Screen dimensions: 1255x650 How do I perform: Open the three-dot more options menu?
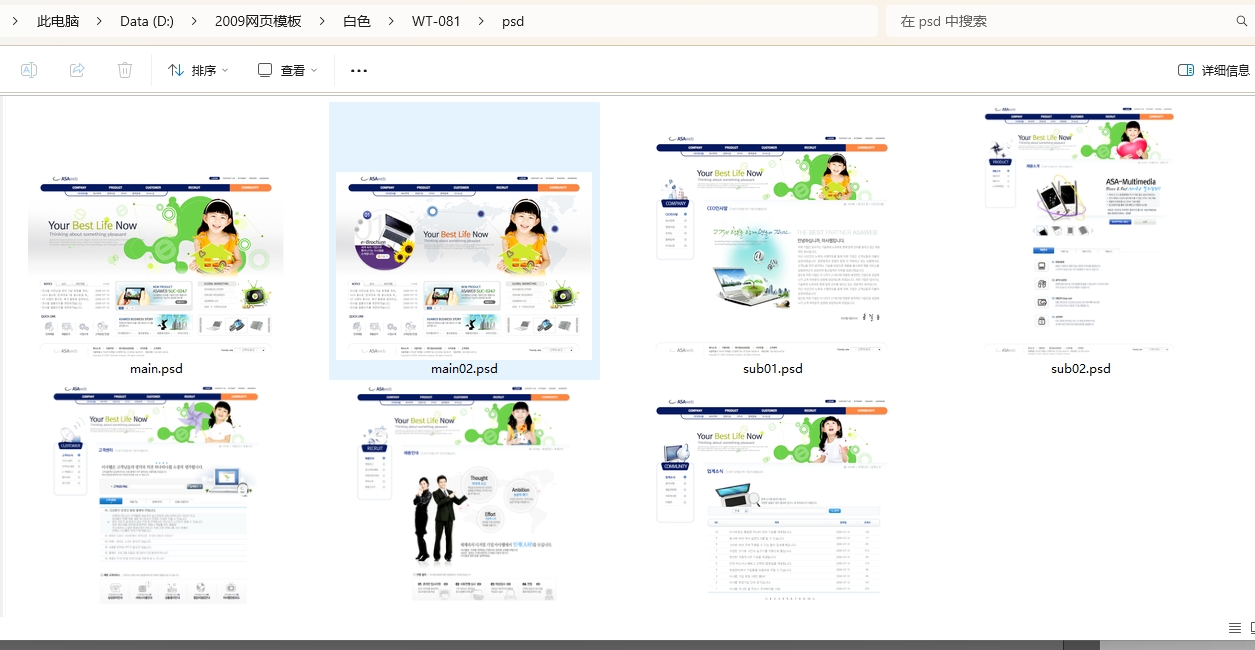tap(359, 71)
